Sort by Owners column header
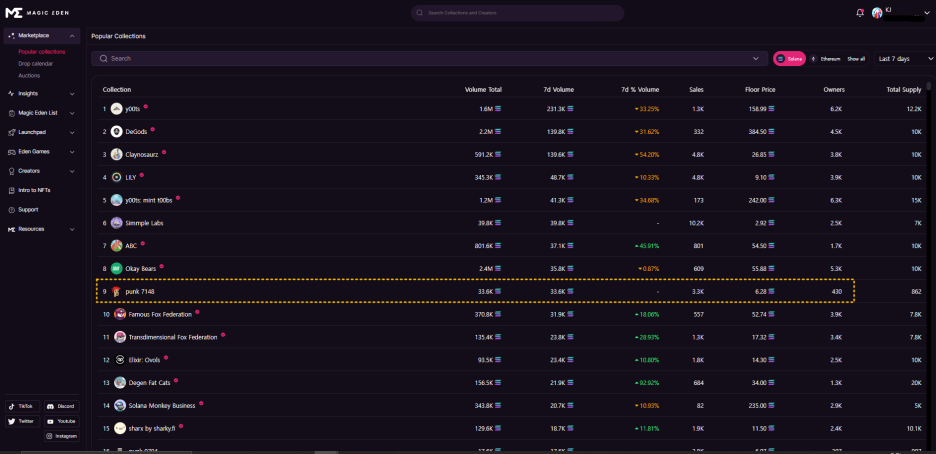The width and height of the screenshot is (936, 454). coord(834,89)
